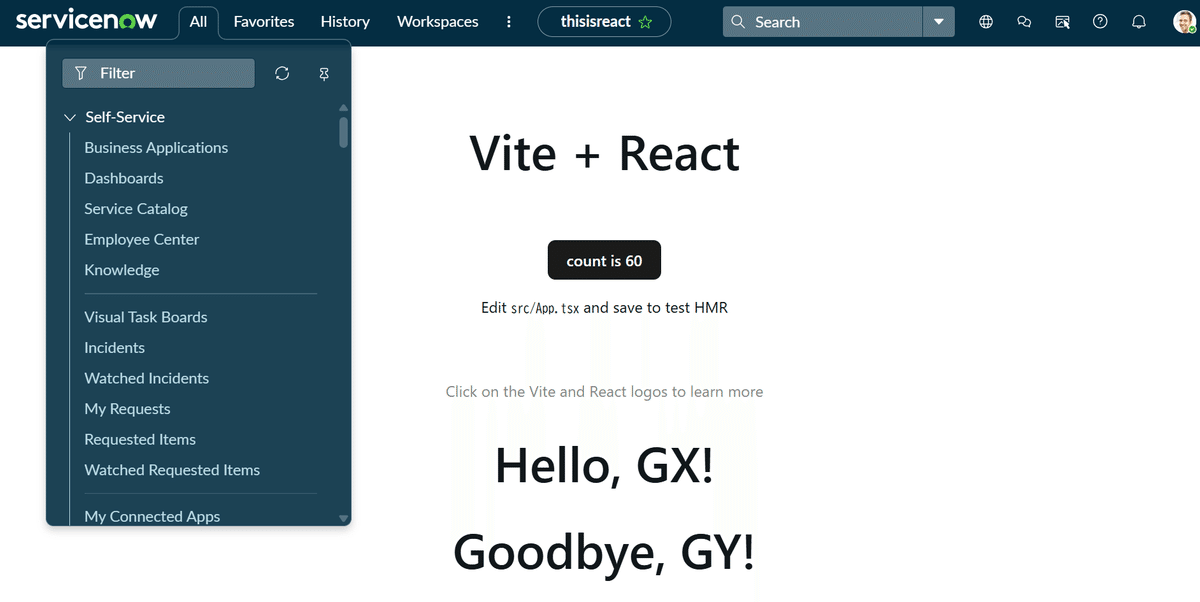Image resolution: width=1200 pixels, height=602 pixels.
Task: Open the application picker icon beside chat
Action: tap(1062, 22)
